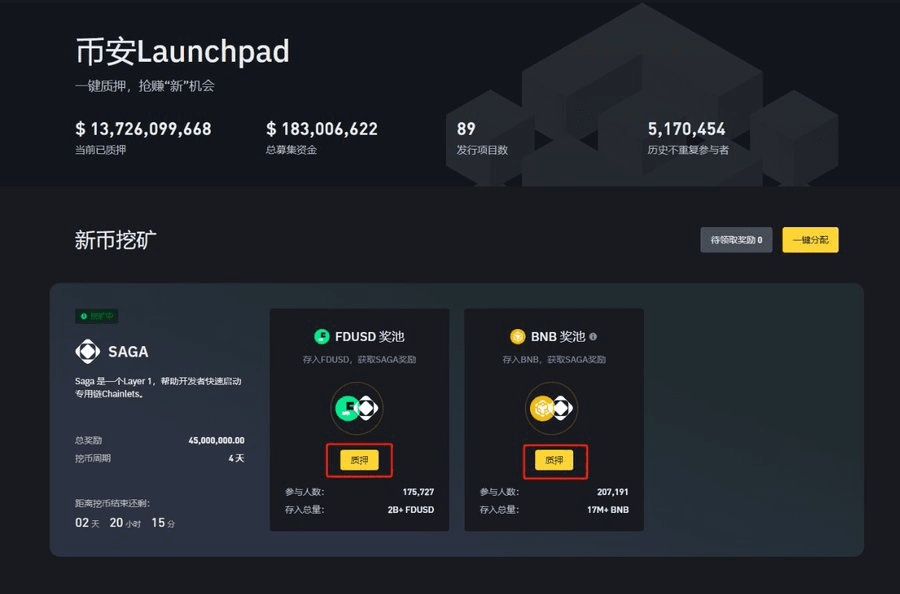Image resolution: width=900 pixels, height=594 pixels.
Task: Click the BNB and SAGA paired token icon
Action: click(x=551, y=409)
